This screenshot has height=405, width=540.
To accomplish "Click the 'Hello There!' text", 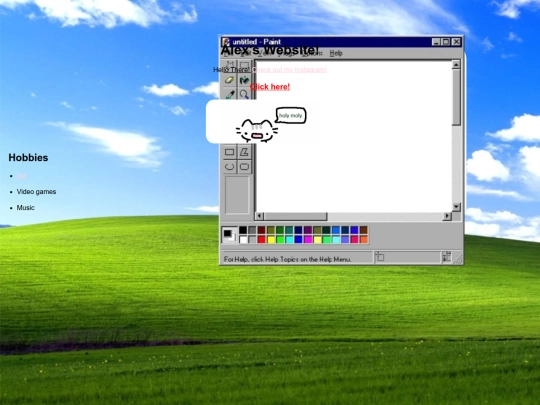I will (x=231, y=70).
